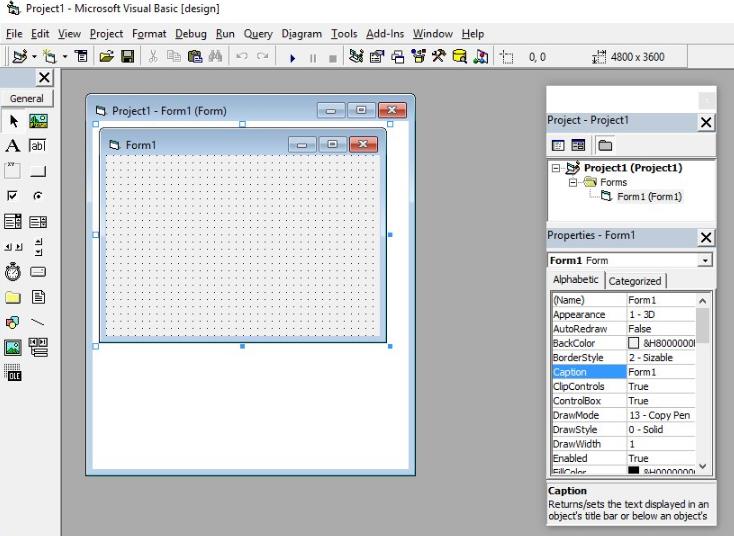Select Form1 (Form1) in project tree
Viewport: 734px width, 536px height.
coord(649,197)
